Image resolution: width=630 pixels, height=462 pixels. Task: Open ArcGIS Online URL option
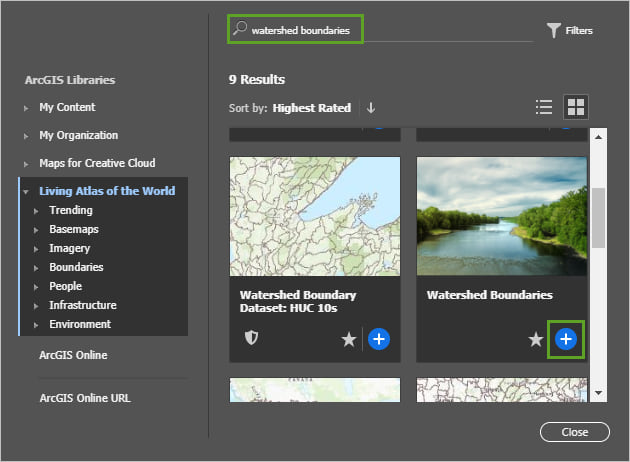(x=85, y=398)
